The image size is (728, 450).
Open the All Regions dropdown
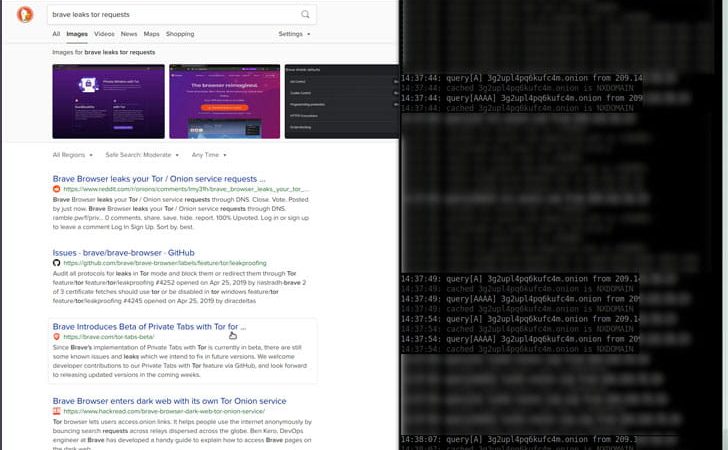click(72, 155)
